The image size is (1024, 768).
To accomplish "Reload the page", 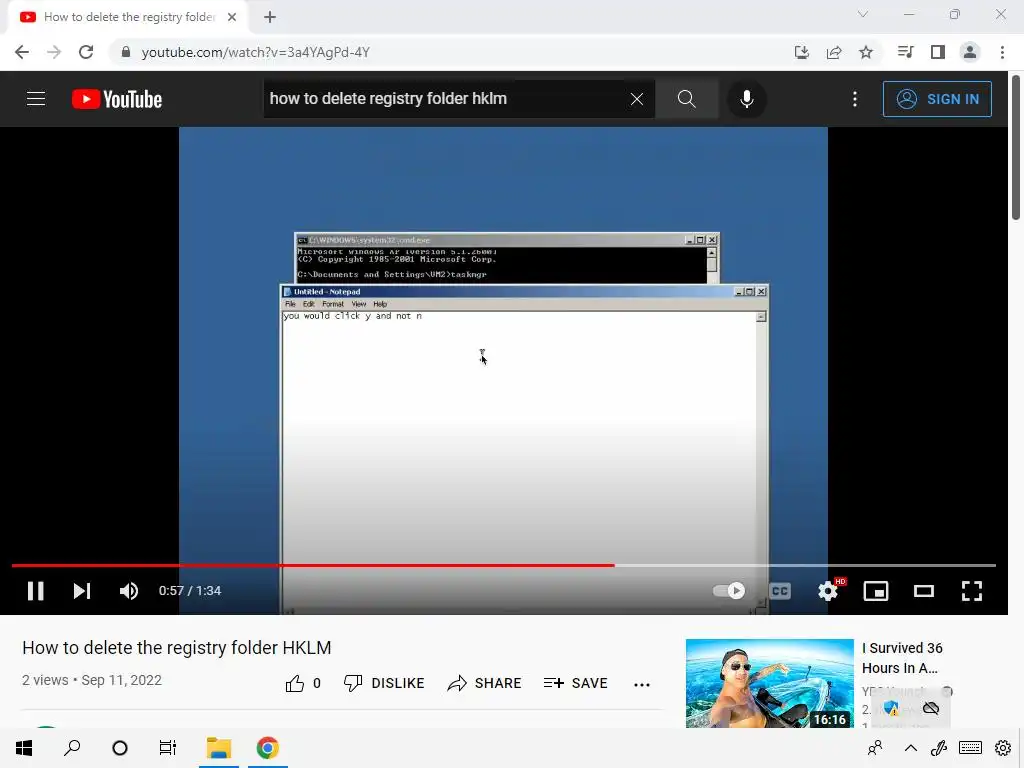I will (x=86, y=52).
